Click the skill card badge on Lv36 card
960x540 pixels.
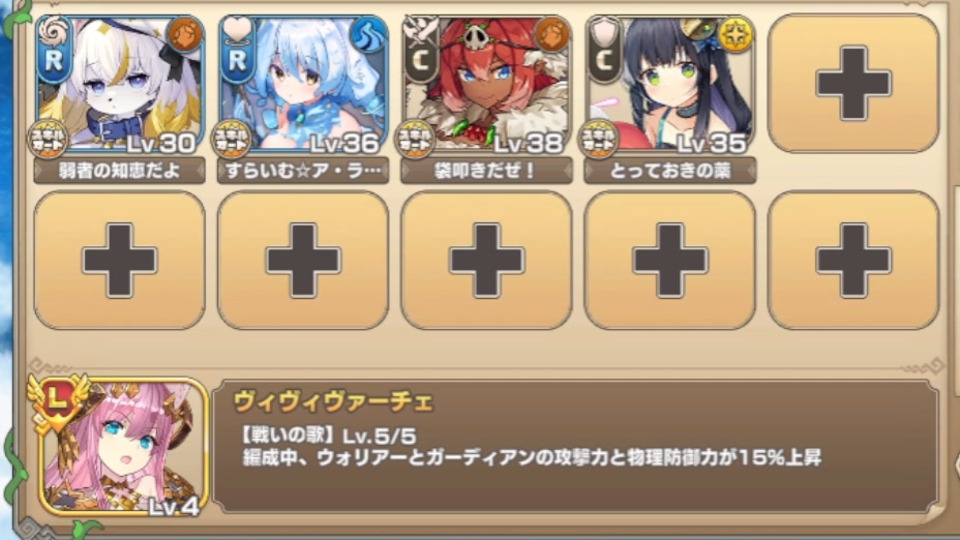pos(231,140)
